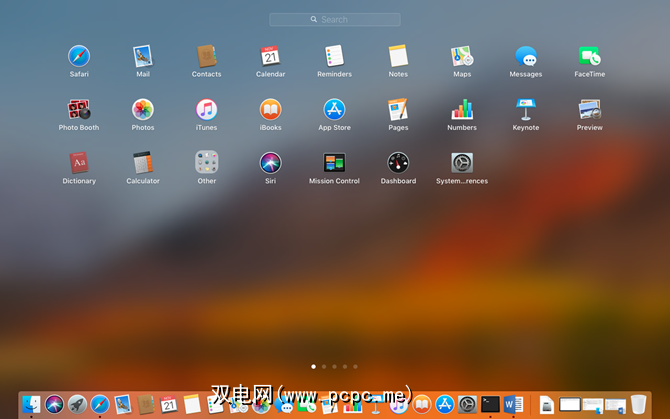Switch to the third Launchpad page dot

tap(334, 366)
